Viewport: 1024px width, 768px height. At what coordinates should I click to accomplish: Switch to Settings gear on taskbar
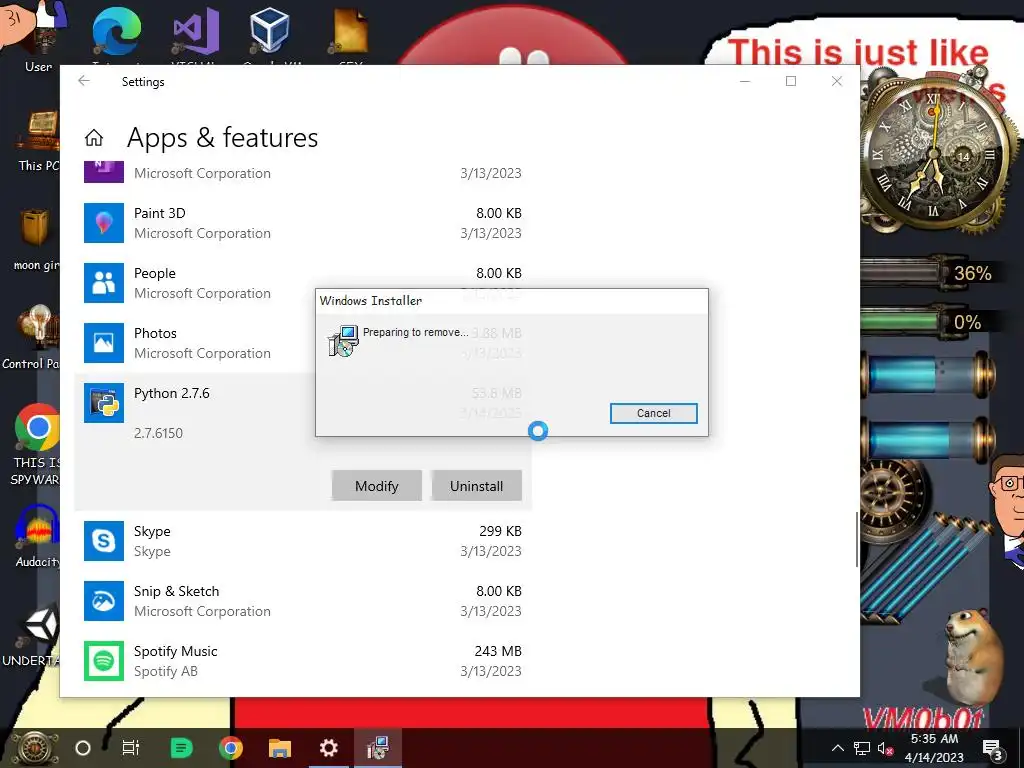point(328,748)
